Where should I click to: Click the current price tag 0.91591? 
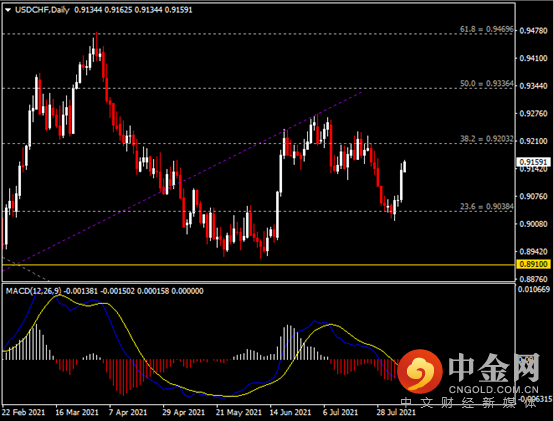coord(534,162)
